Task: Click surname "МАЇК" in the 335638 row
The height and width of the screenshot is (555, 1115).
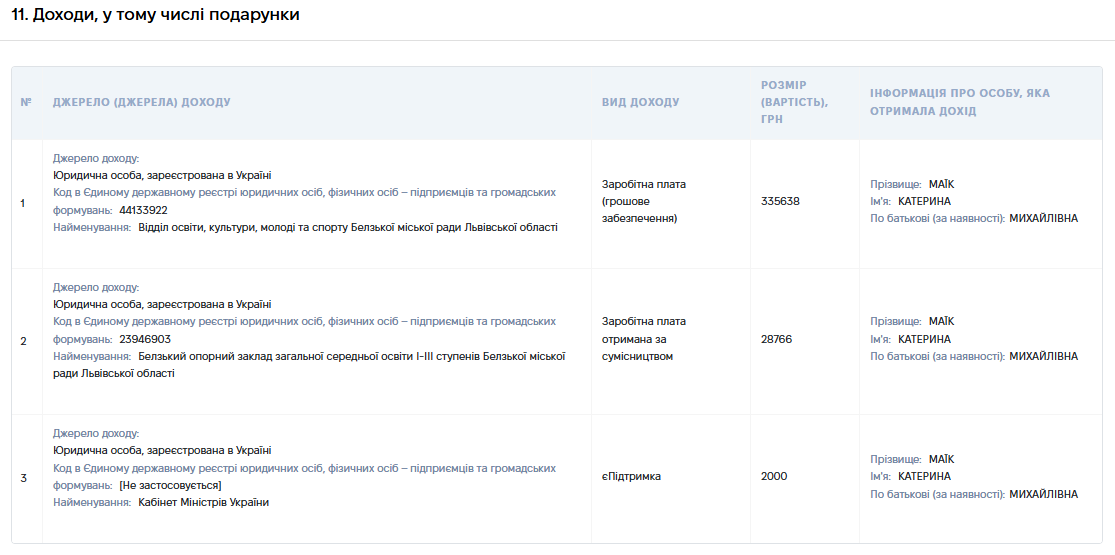Action: 941,184
